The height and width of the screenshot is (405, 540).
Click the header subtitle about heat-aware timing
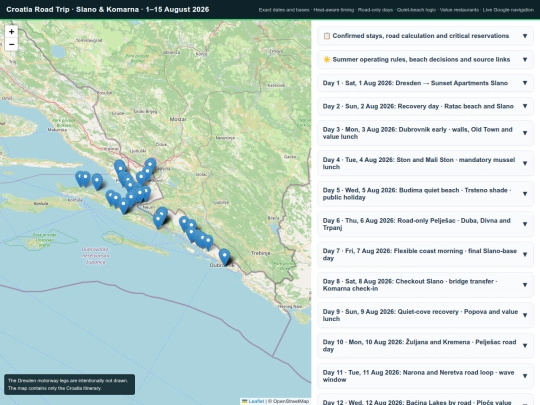pyautogui.click(x=396, y=10)
